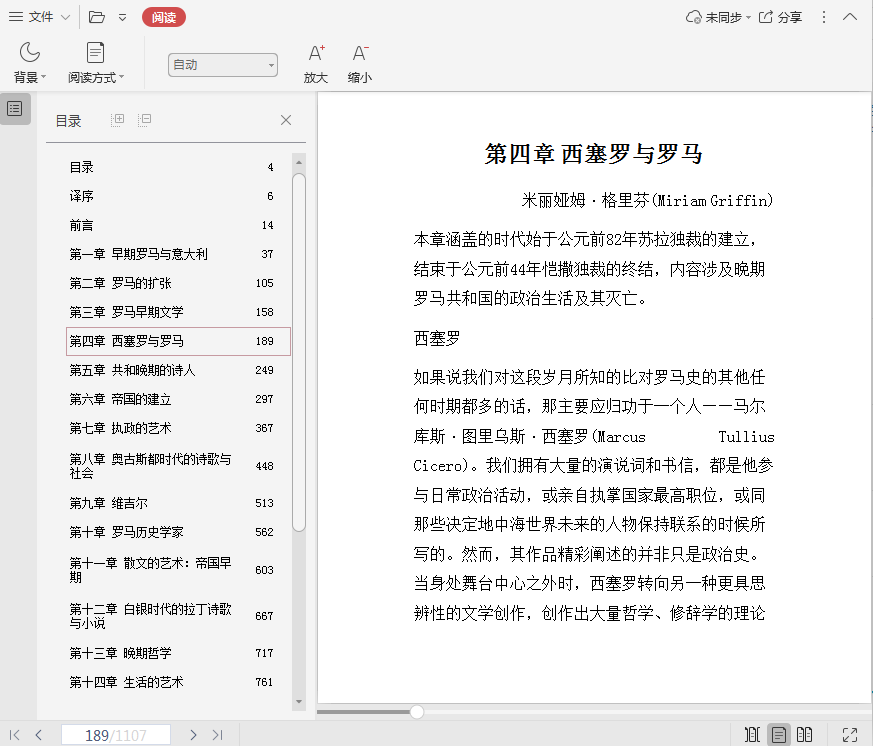873x746 pixels.
Task: Switch to two-page book view
Action: click(x=804, y=735)
